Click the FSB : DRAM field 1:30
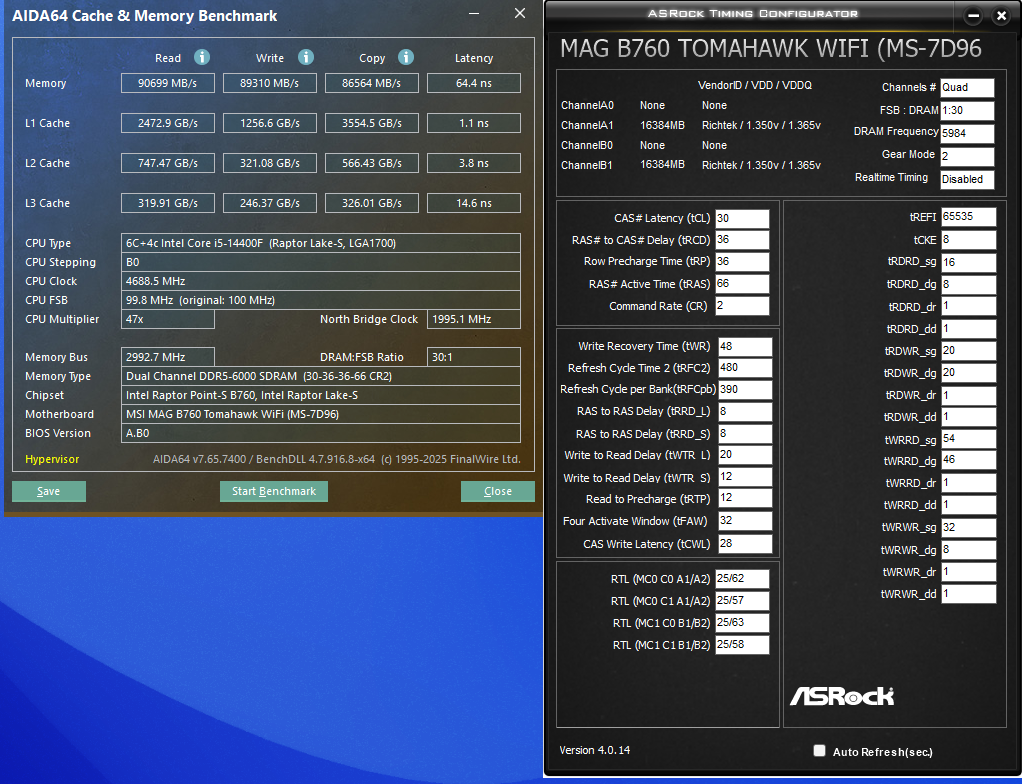Screen dimensions: 1022x784 [967, 110]
